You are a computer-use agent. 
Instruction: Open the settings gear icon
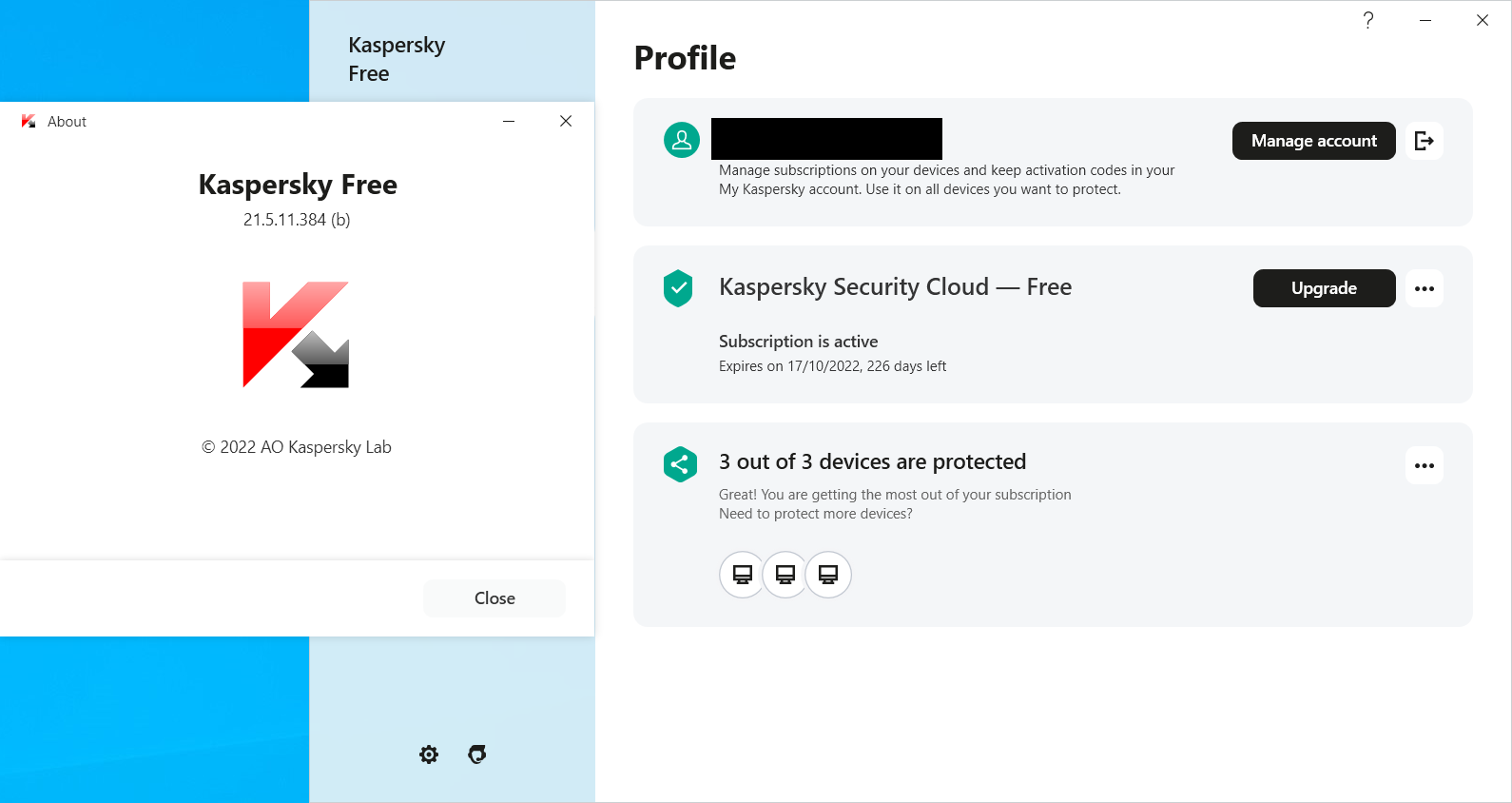429,754
